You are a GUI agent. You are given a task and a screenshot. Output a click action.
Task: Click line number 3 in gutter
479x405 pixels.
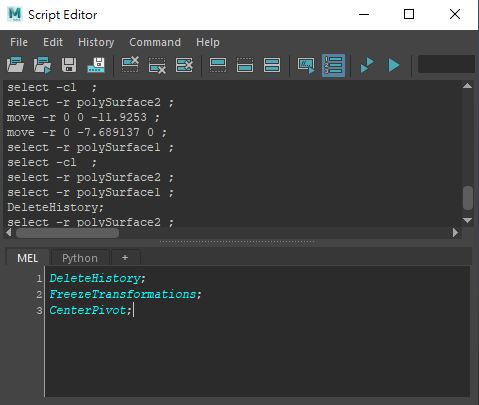coord(39,311)
